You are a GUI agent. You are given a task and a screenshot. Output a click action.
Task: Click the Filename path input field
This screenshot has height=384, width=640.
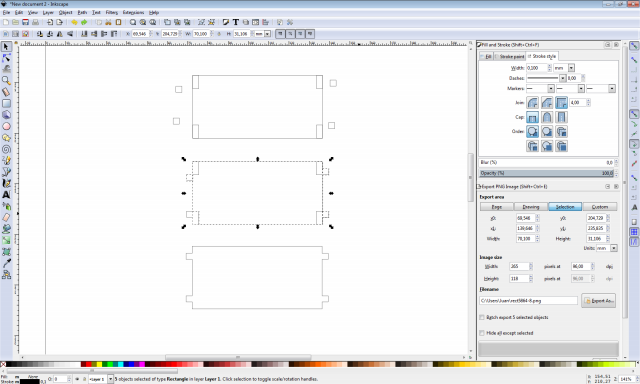[529, 301]
